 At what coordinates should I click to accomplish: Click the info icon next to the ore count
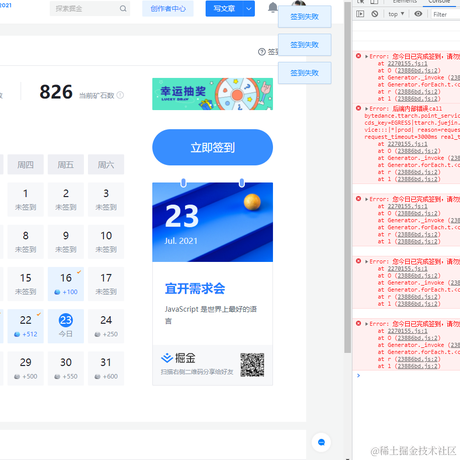tap(120, 95)
